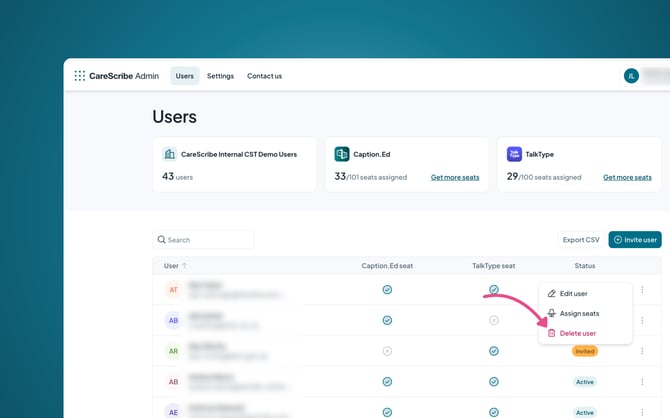Viewport: 670px width, 418px height.
Task: Toggle unassigned Caption.Ed seat for AR user
Action: (x=387, y=351)
